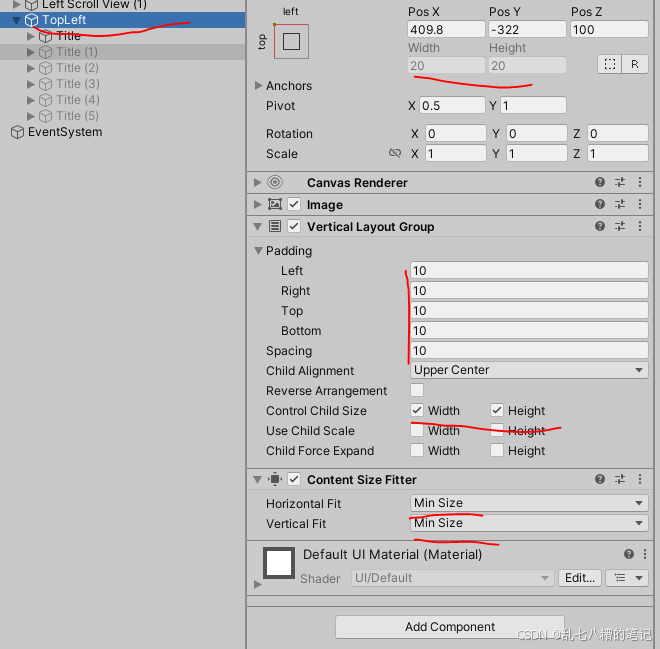Viewport: 660px width, 649px height.
Task: Open the shader list options button
Action: pos(627,578)
